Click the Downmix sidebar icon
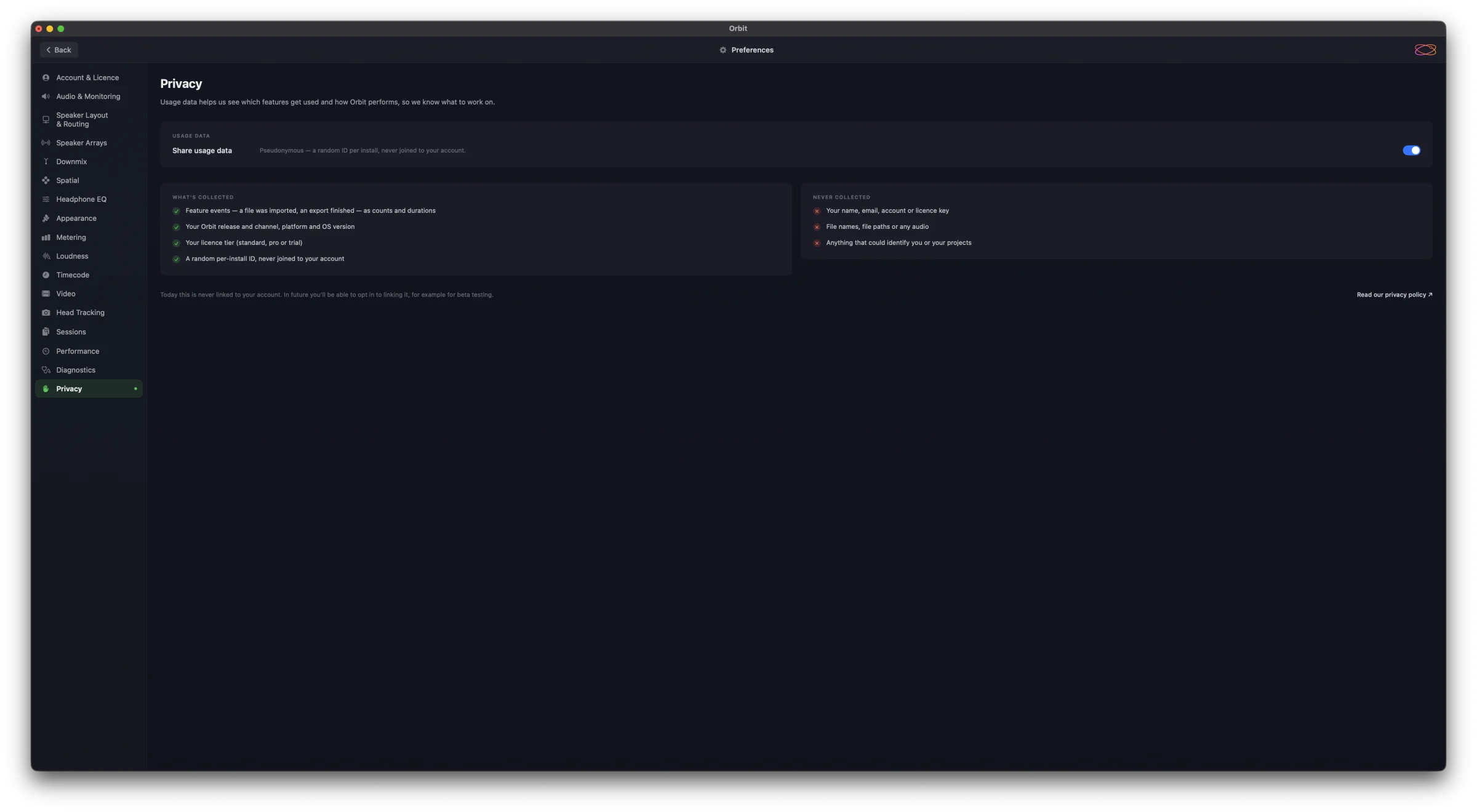This screenshot has width=1477, height=812. pos(46,162)
